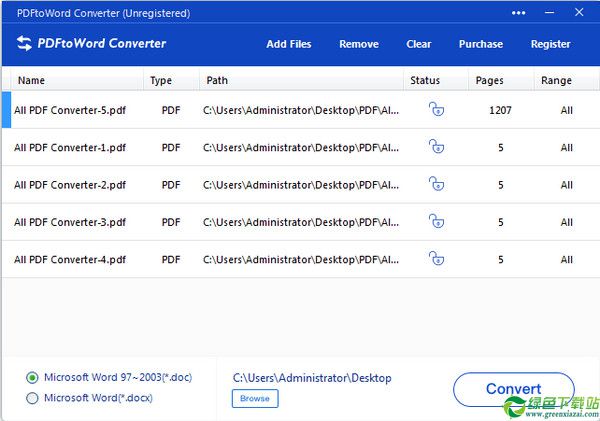
Task: Open the Add Files menu item
Action: click(289, 44)
